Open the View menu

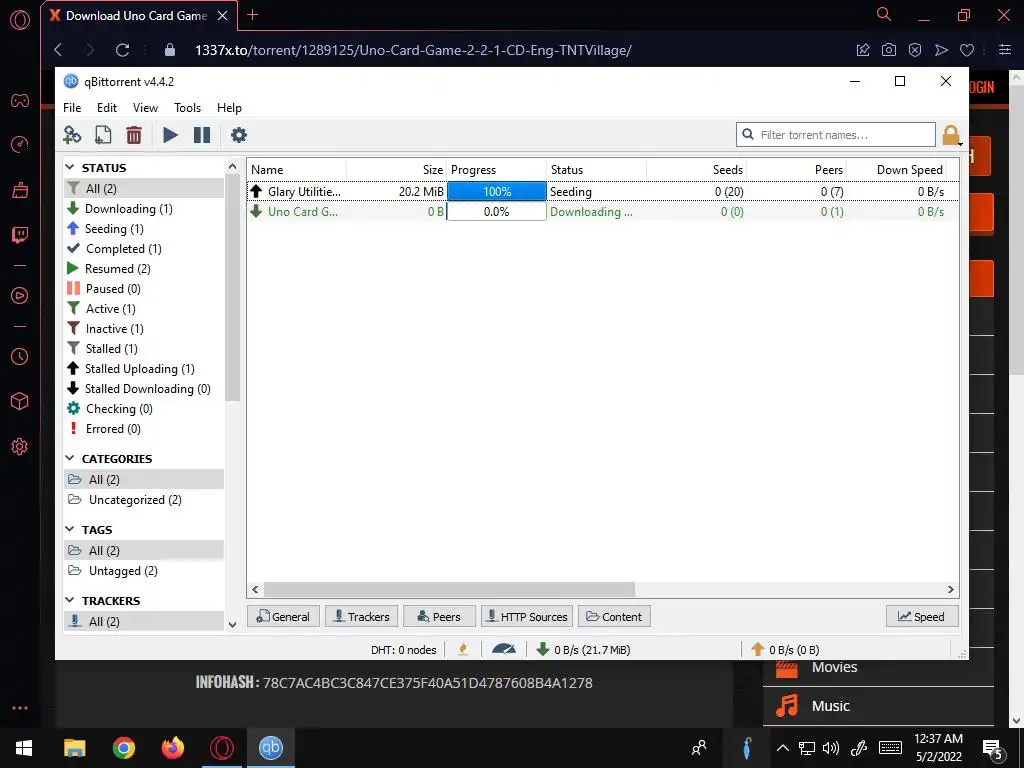(x=145, y=108)
